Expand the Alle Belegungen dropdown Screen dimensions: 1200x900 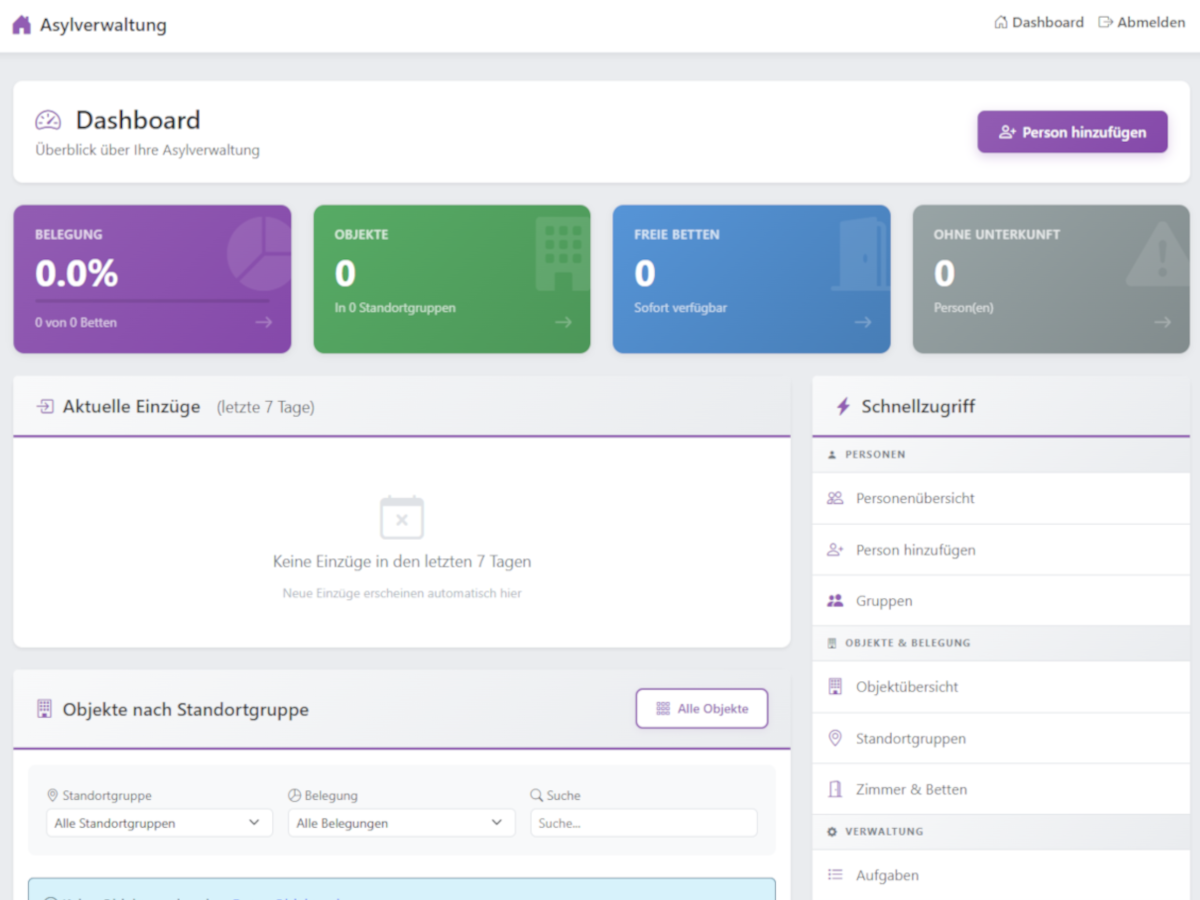pos(401,823)
